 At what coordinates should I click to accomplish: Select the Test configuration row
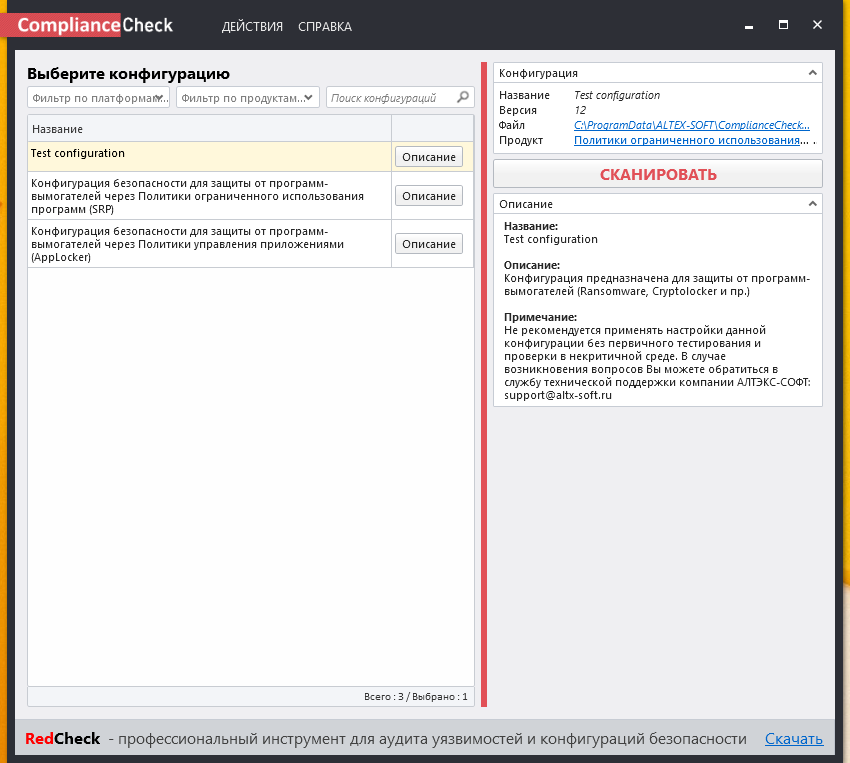point(209,157)
